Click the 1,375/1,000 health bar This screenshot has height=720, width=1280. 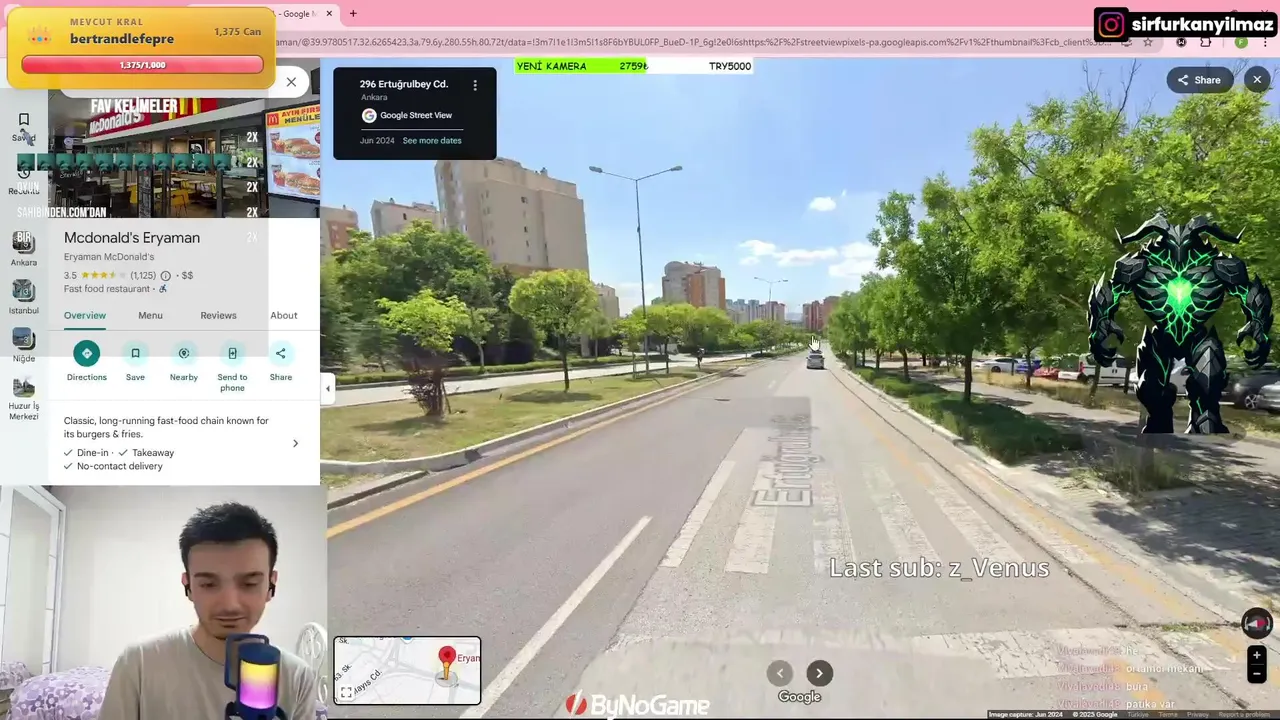142,65
